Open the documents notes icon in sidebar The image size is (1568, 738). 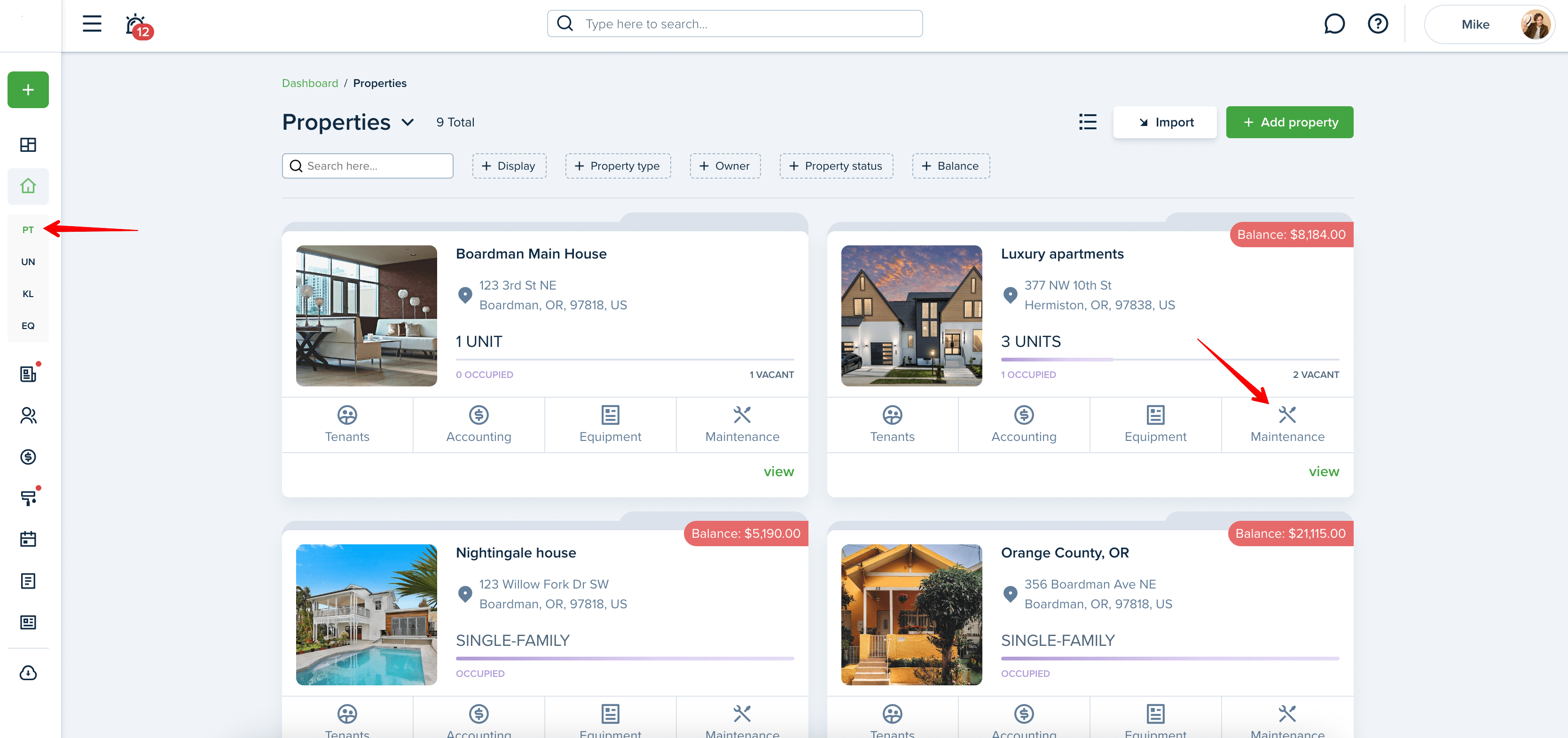coord(28,581)
